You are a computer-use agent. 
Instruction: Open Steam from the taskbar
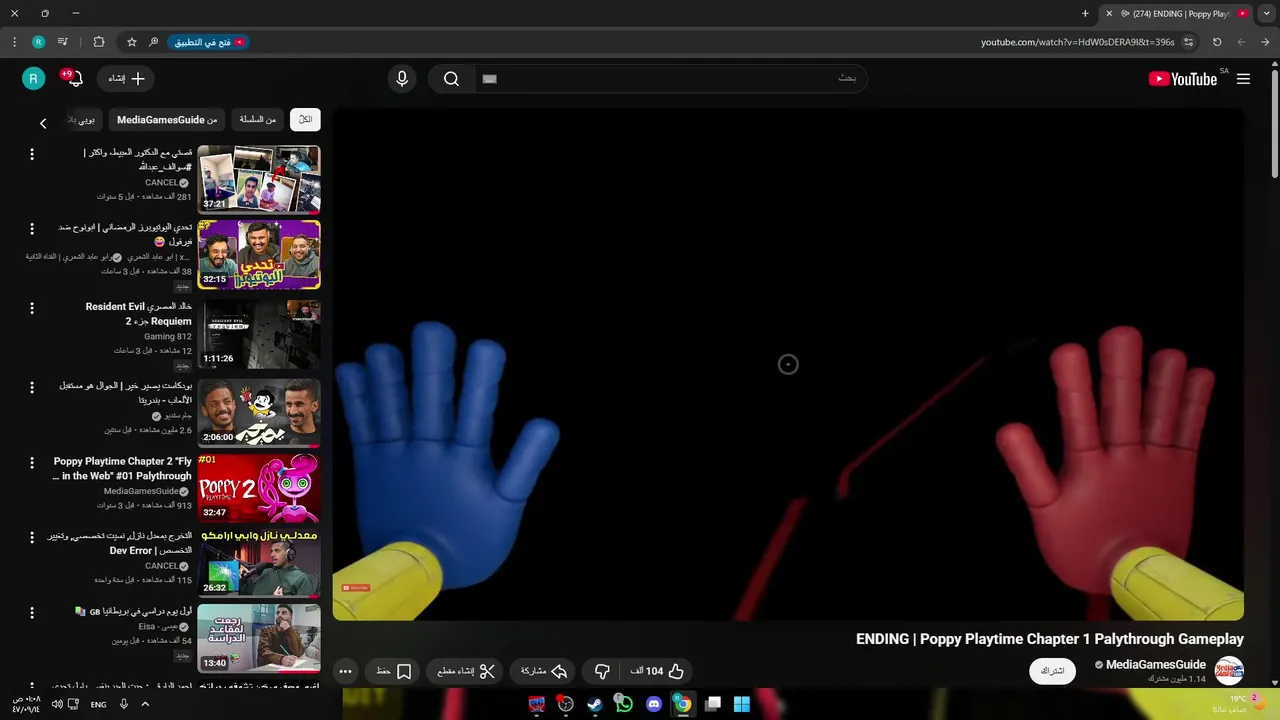coord(595,704)
